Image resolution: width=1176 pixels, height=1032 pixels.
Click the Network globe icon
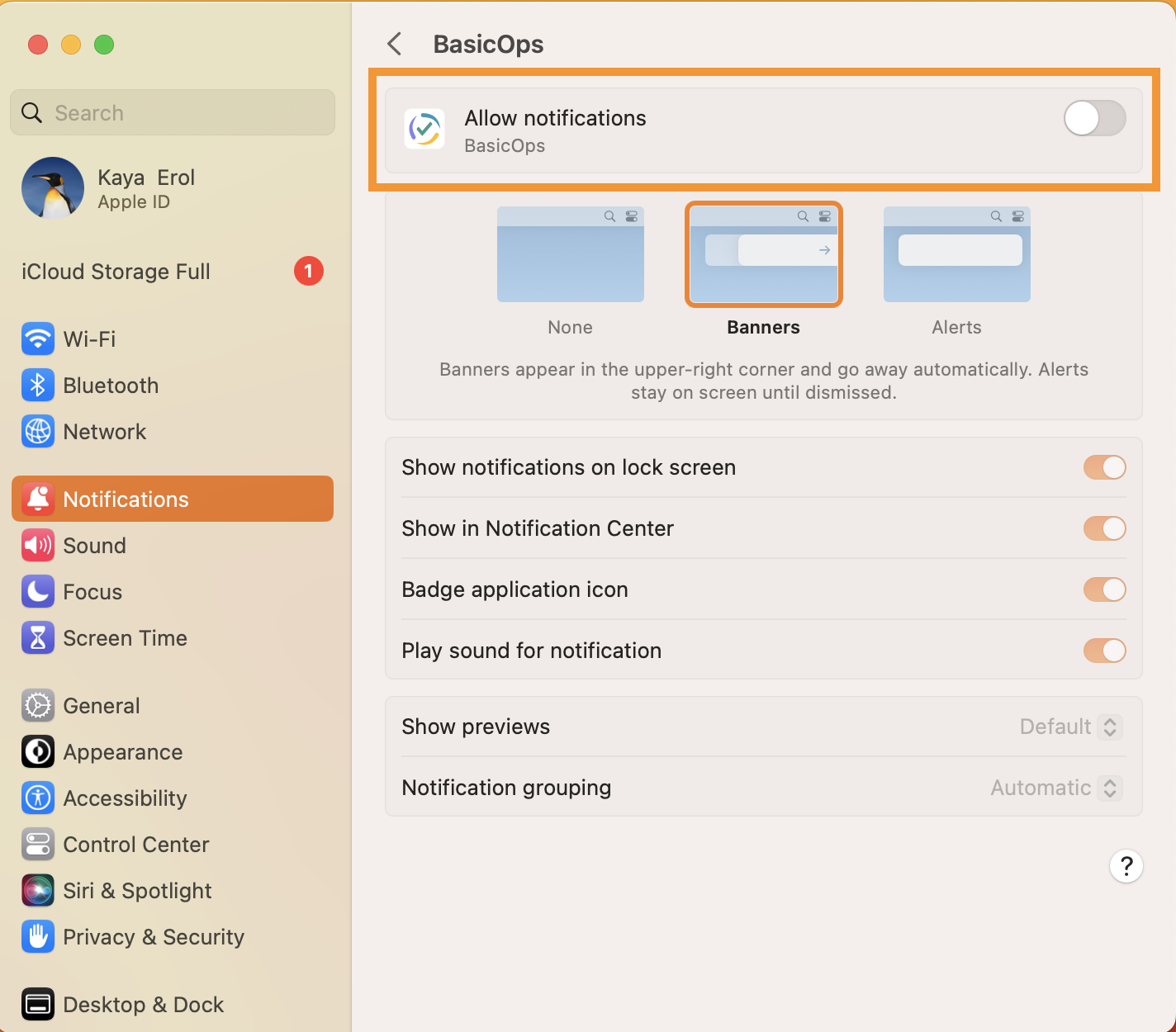pyautogui.click(x=38, y=432)
